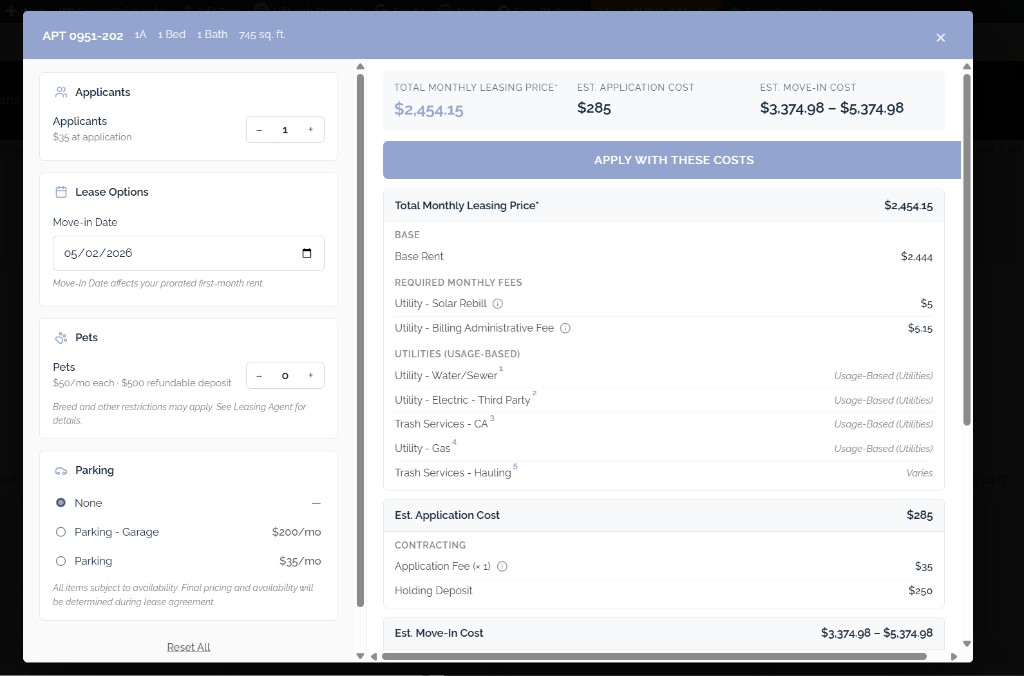Increase the pet count with the plus button
This screenshot has height=676, width=1024.
click(310, 375)
